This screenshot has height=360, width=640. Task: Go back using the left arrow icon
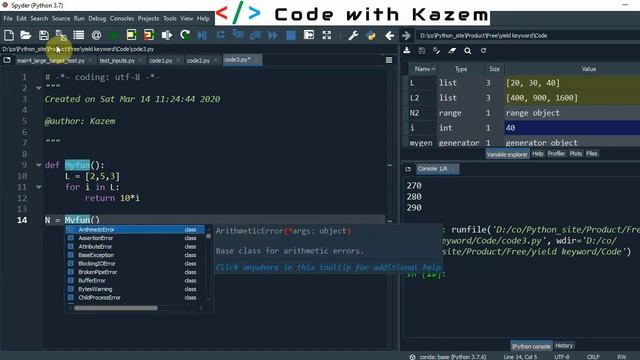(x=389, y=35)
